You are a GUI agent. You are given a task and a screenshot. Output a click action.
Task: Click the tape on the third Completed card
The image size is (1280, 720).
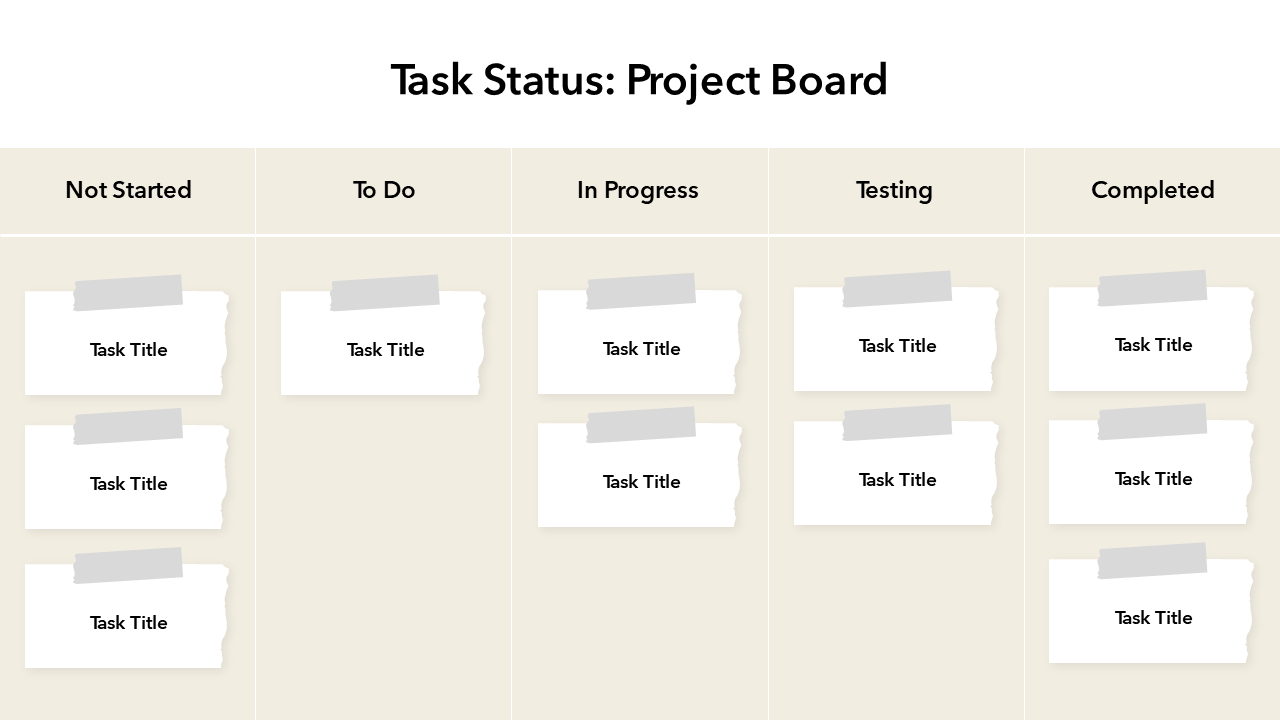pyautogui.click(x=1152, y=561)
